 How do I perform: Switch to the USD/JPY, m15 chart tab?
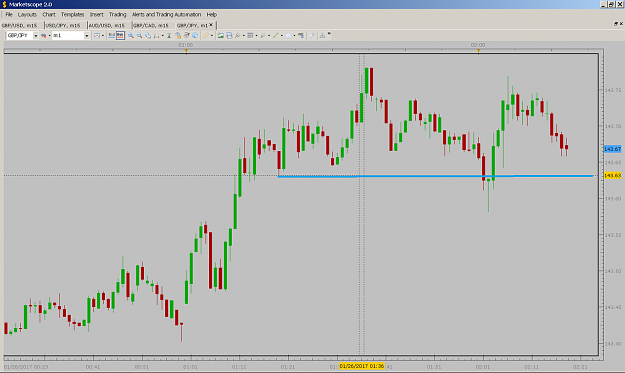(x=63, y=25)
